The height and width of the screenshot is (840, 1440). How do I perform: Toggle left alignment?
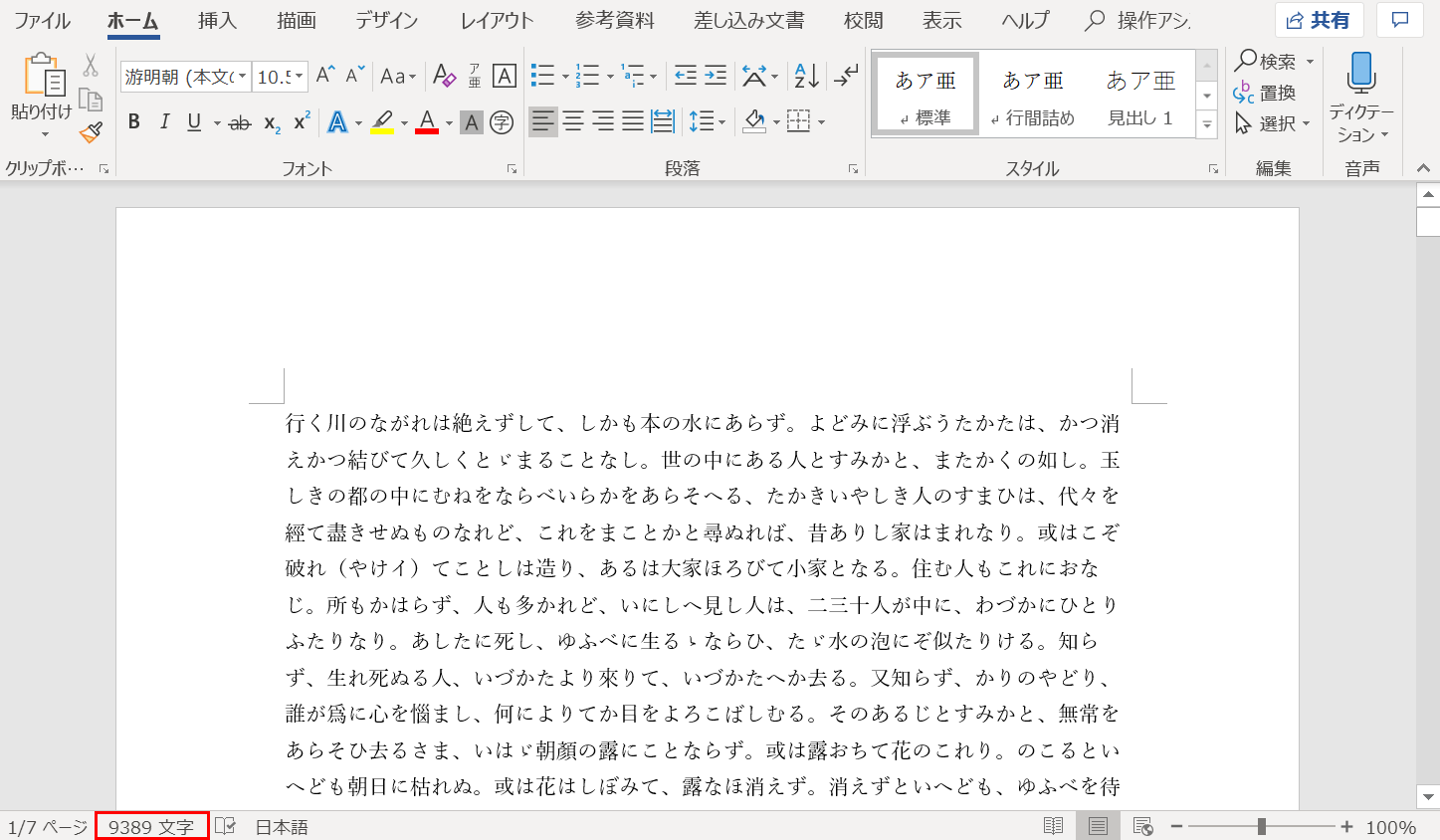[542, 122]
